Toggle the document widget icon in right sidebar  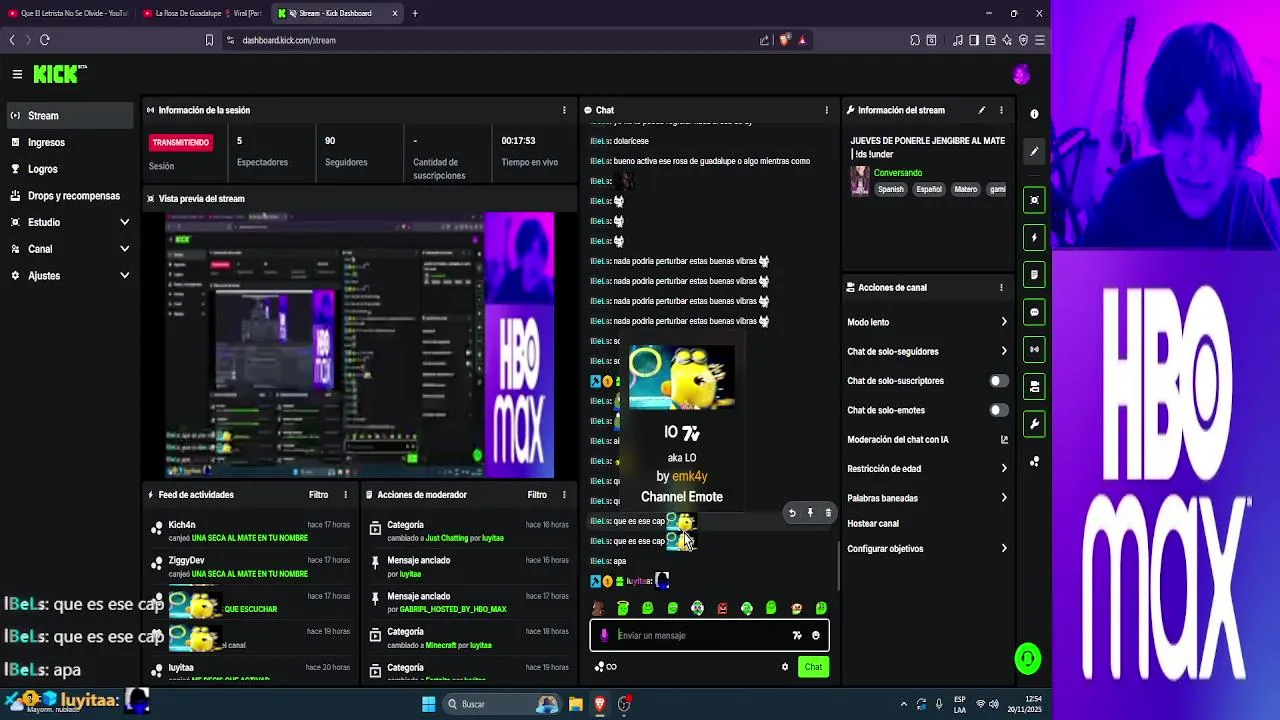point(1034,275)
